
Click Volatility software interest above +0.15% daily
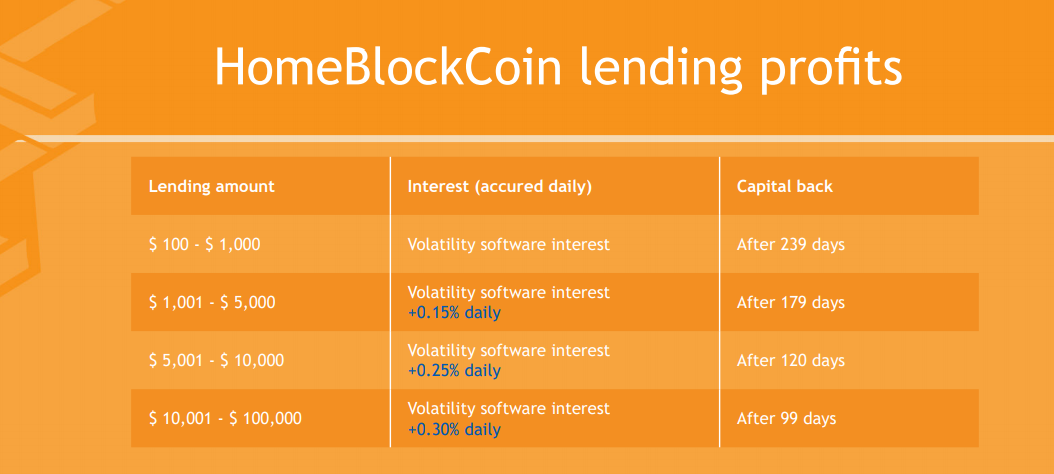pyautogui.click(x=509, y=292)
